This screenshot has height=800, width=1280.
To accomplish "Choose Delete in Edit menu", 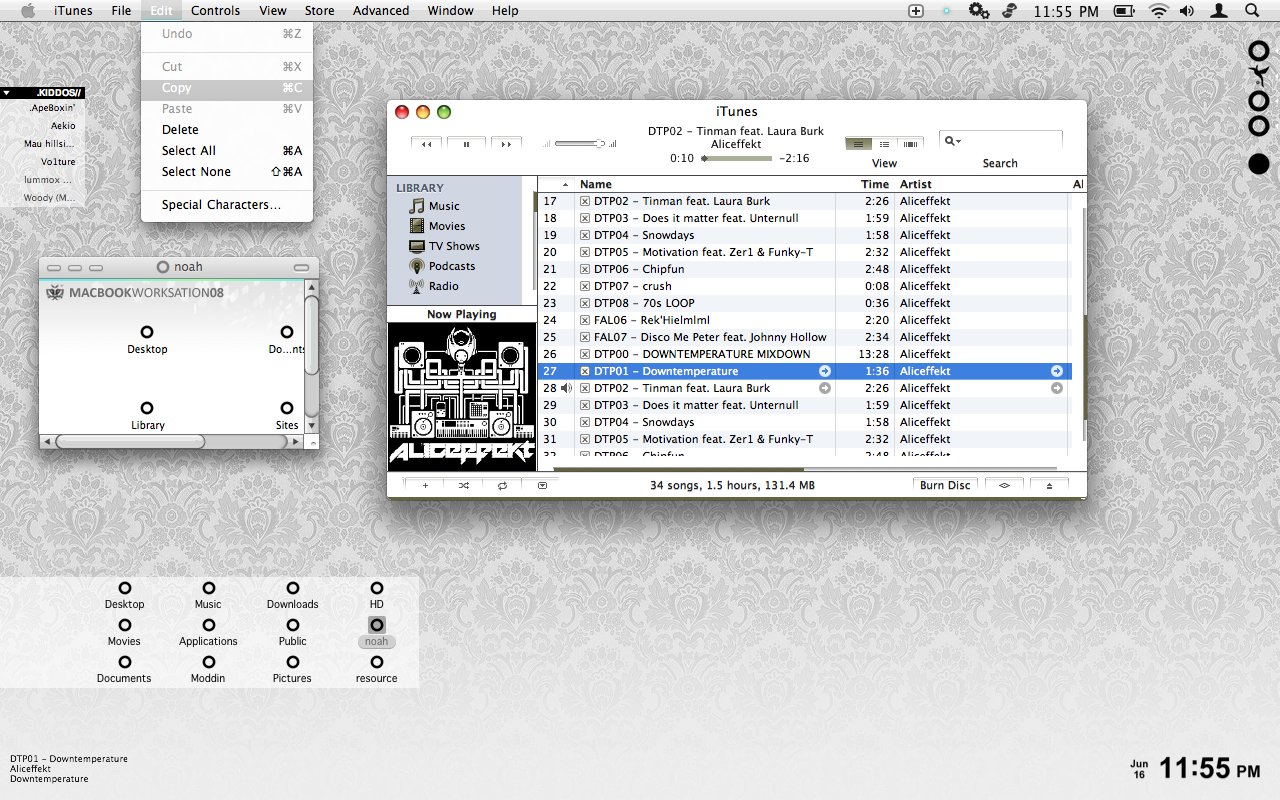I will pos(227,130).
